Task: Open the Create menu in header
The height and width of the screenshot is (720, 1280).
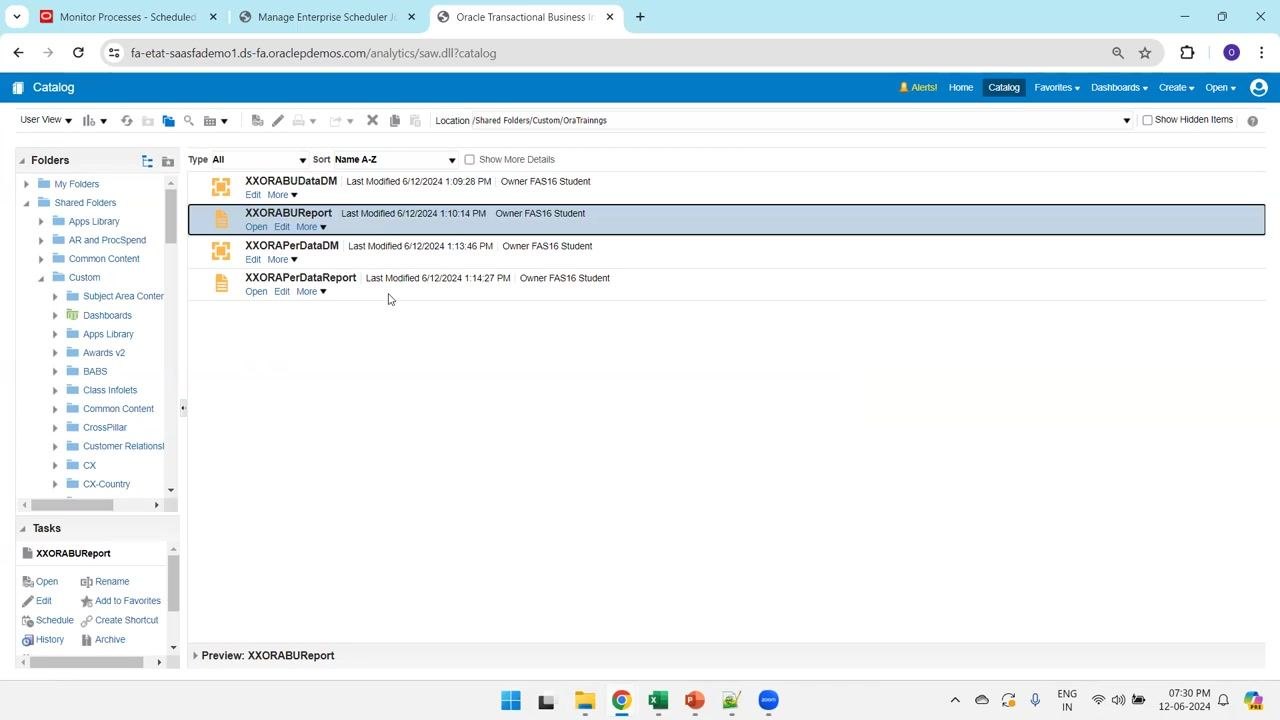Action: 1176,87
